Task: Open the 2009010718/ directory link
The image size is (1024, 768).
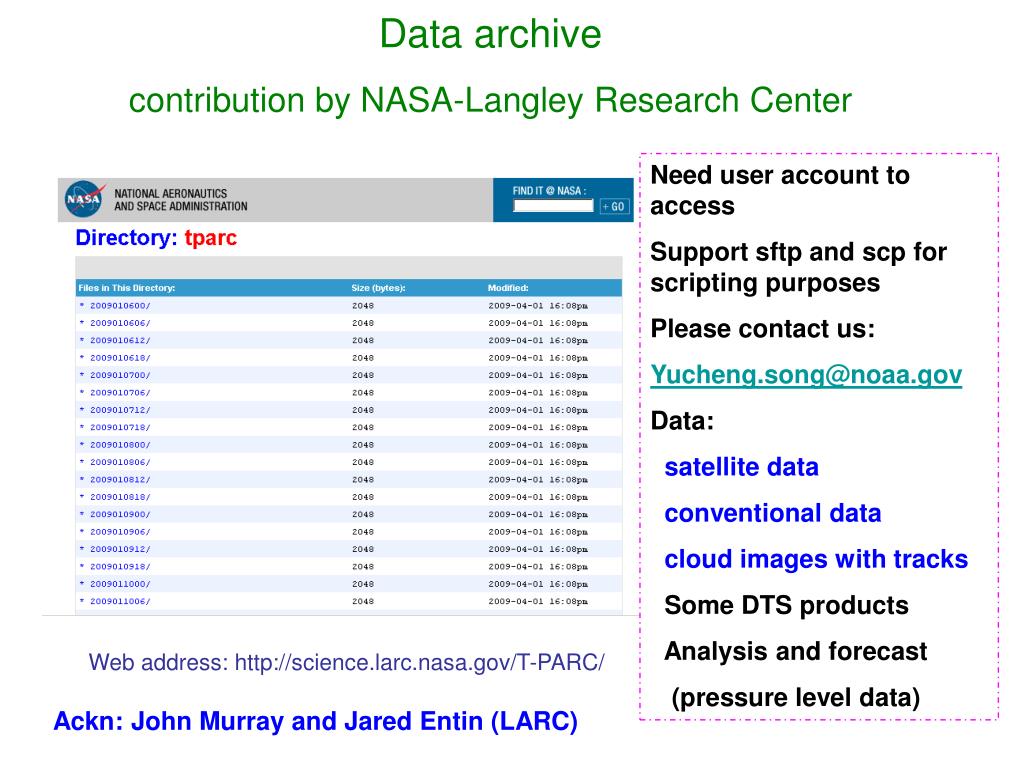Action: [x=120, y=428]
